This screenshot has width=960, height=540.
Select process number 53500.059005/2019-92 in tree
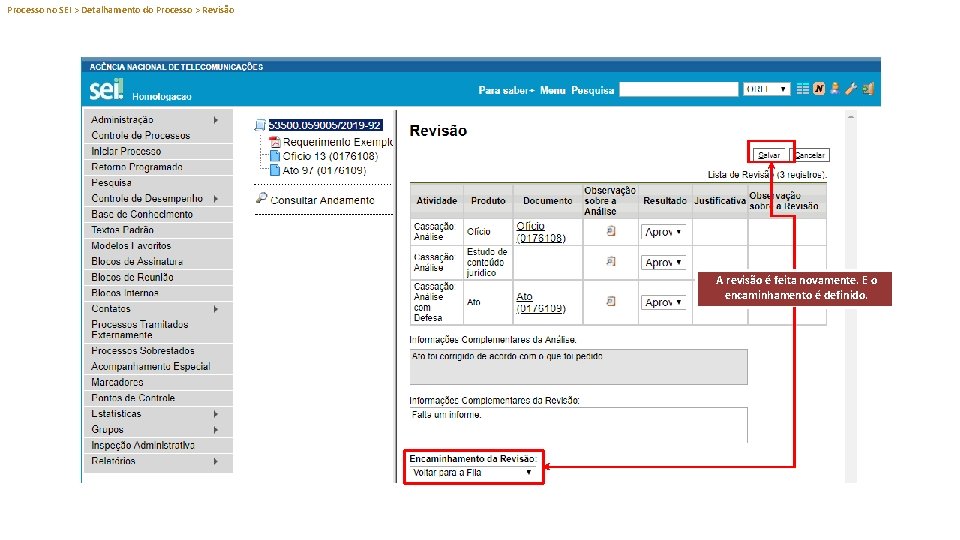[325, 126]
